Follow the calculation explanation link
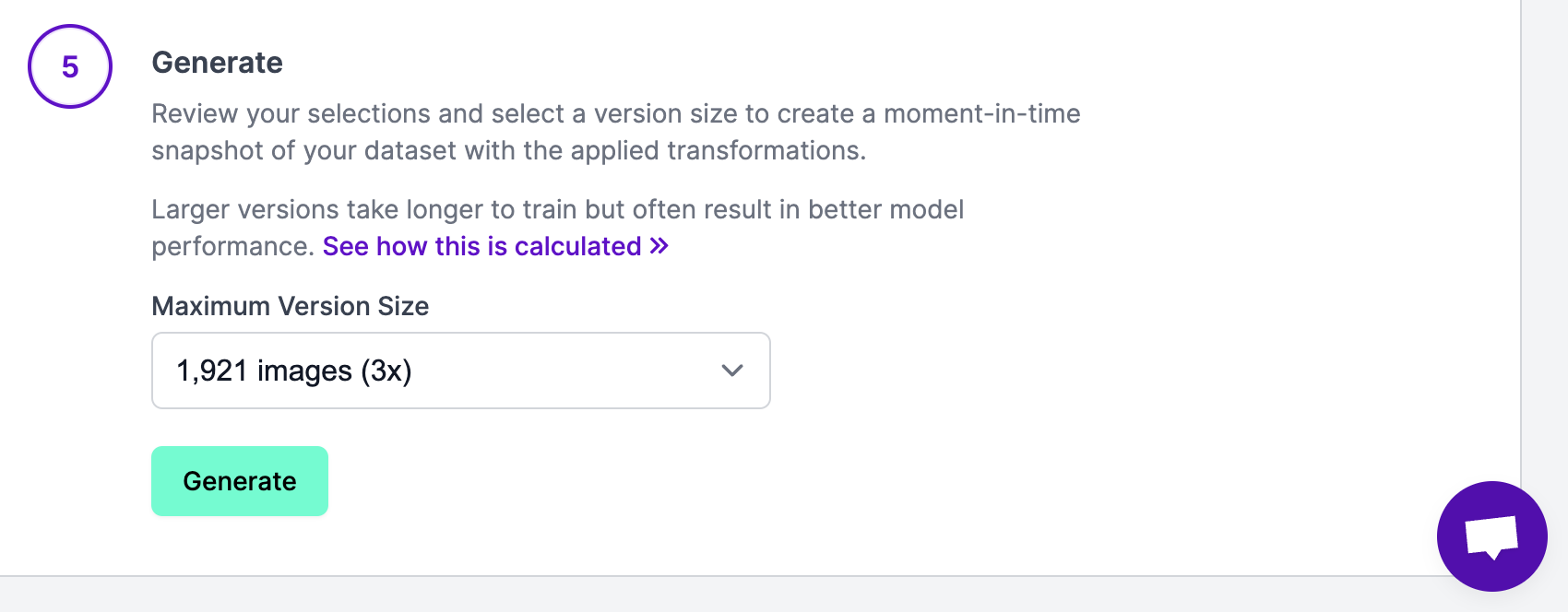Screen dimensions: 1568x612 pyautogui.click(x=482, y=246)
